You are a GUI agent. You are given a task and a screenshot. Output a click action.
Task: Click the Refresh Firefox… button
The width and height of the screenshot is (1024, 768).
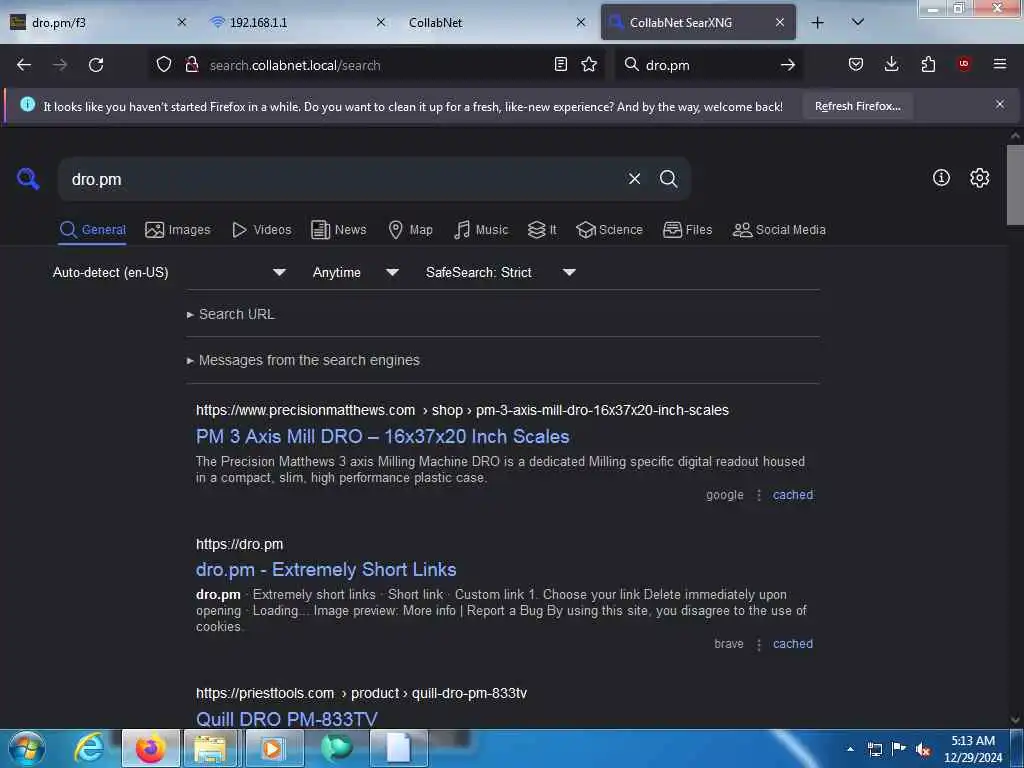click(857, 106)
